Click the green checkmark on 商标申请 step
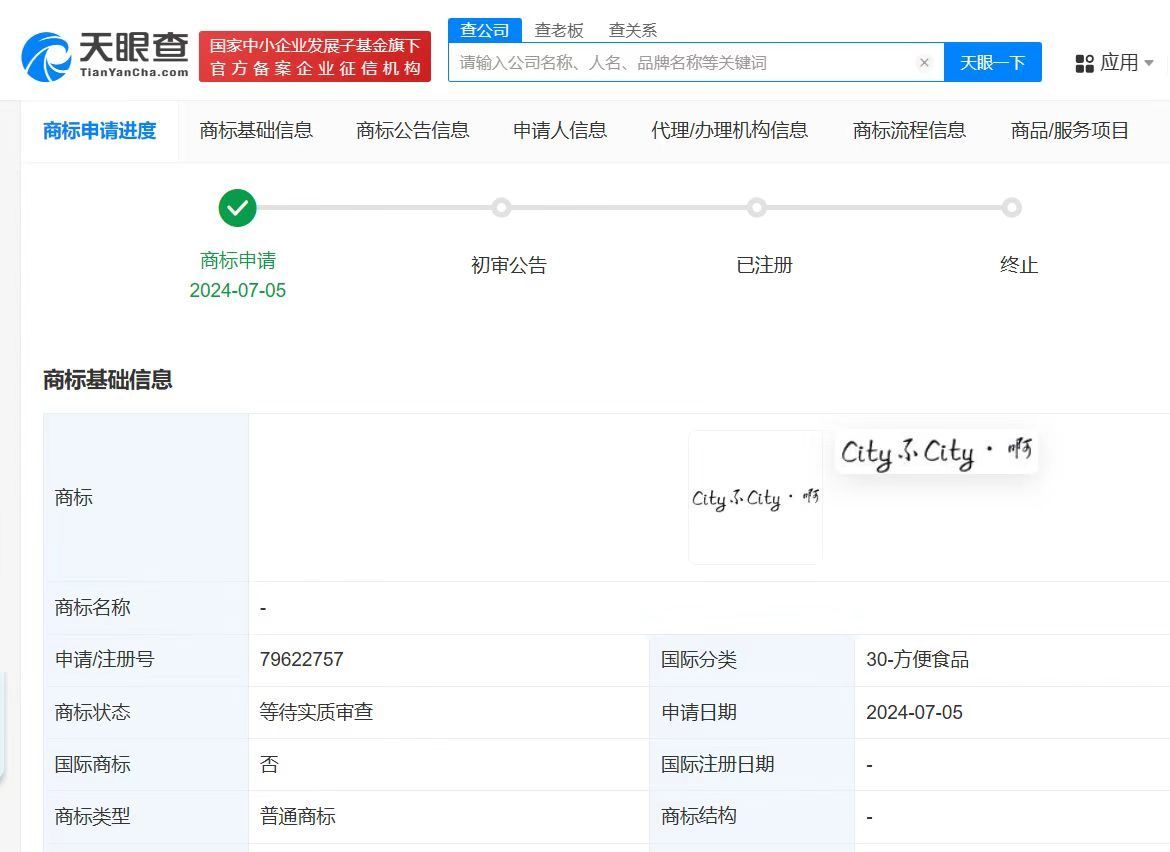 [237, 208]
